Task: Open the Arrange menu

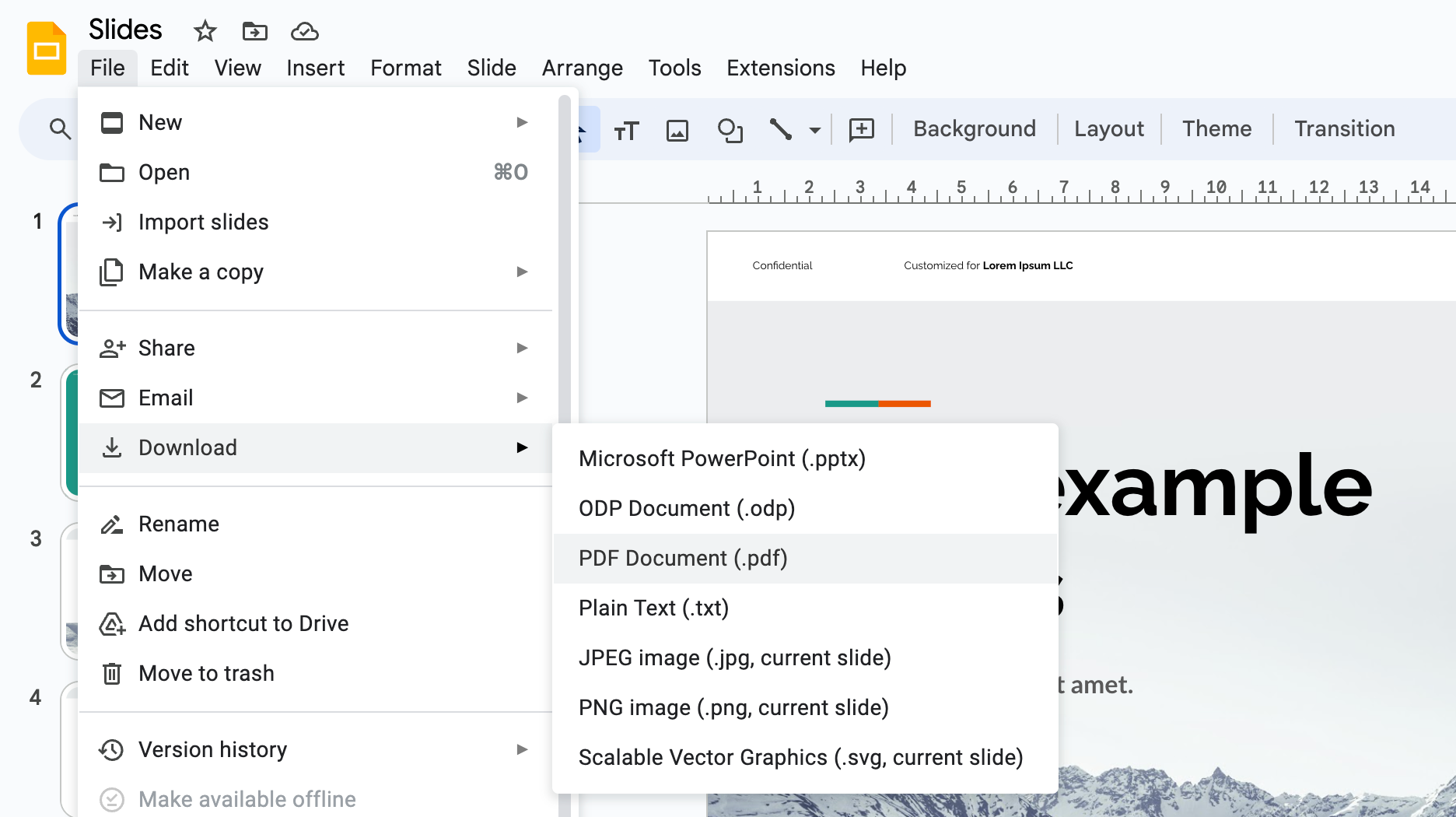Action: click(x=583, y=68)
